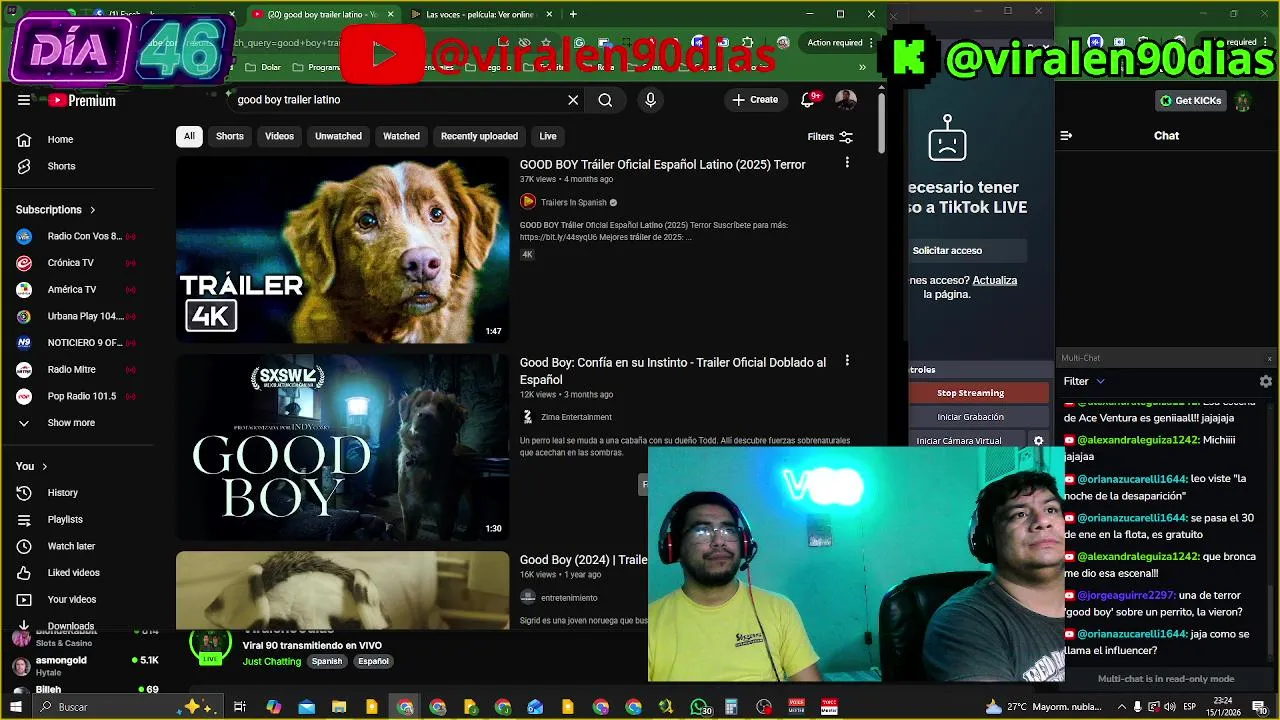Viewport: 1280px width, 720px height.
Task: Click the Get KICKs button
Action: [1190, 101]
